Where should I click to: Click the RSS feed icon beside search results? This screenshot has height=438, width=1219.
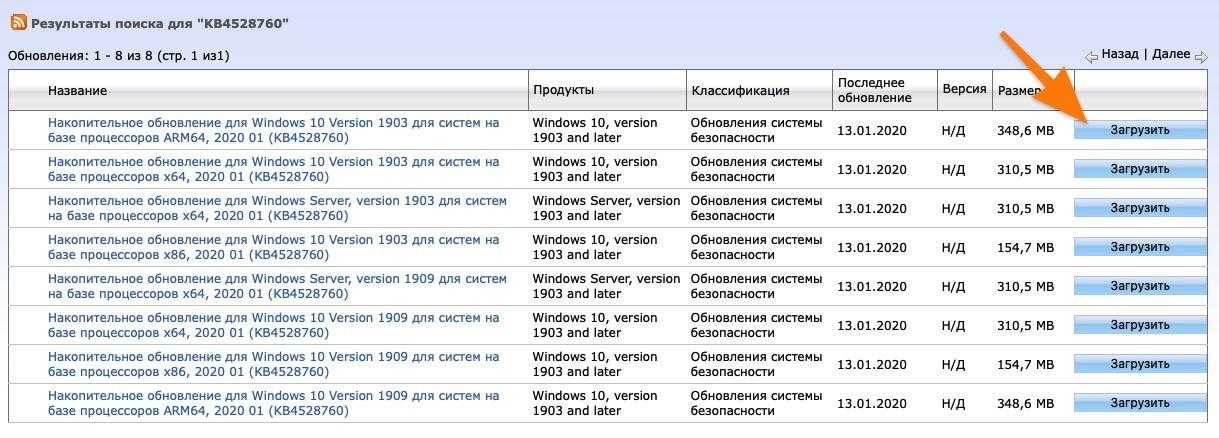coord(18,22)
